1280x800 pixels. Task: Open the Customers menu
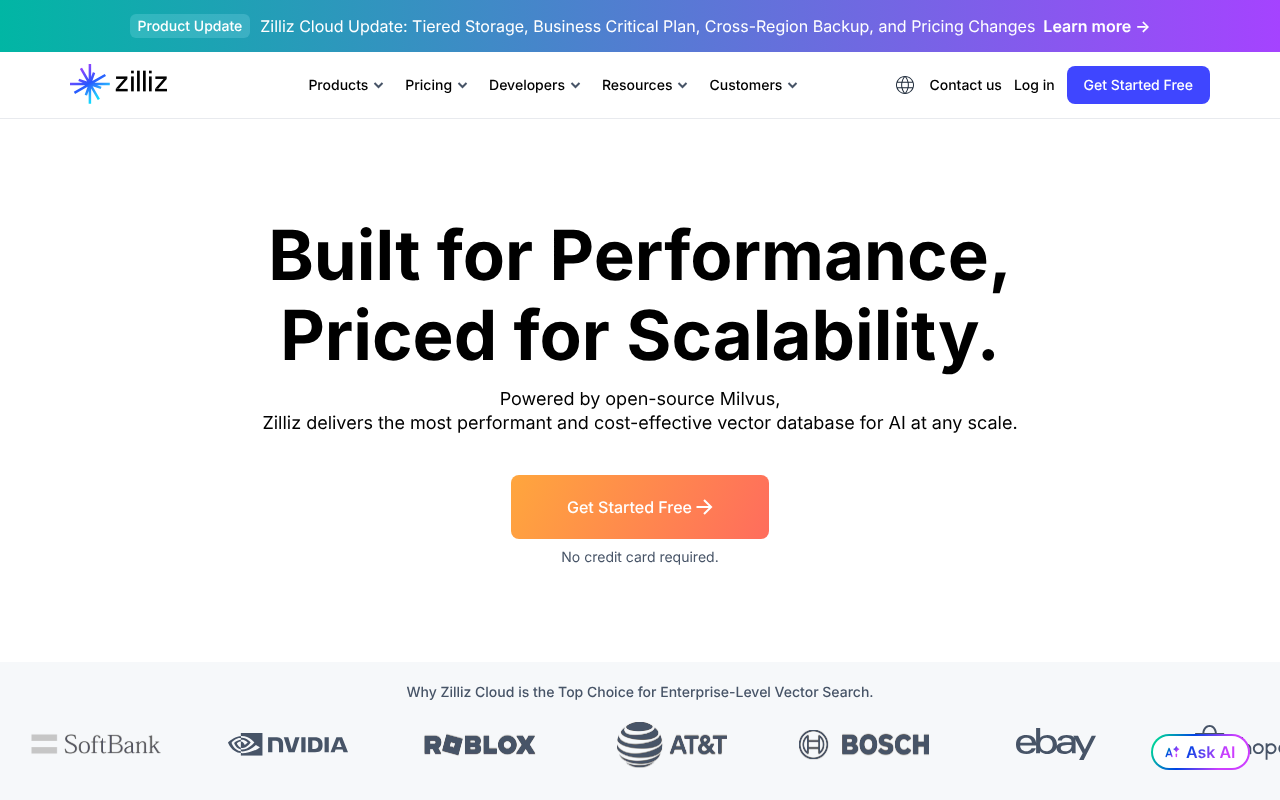(x=753, y=85)
